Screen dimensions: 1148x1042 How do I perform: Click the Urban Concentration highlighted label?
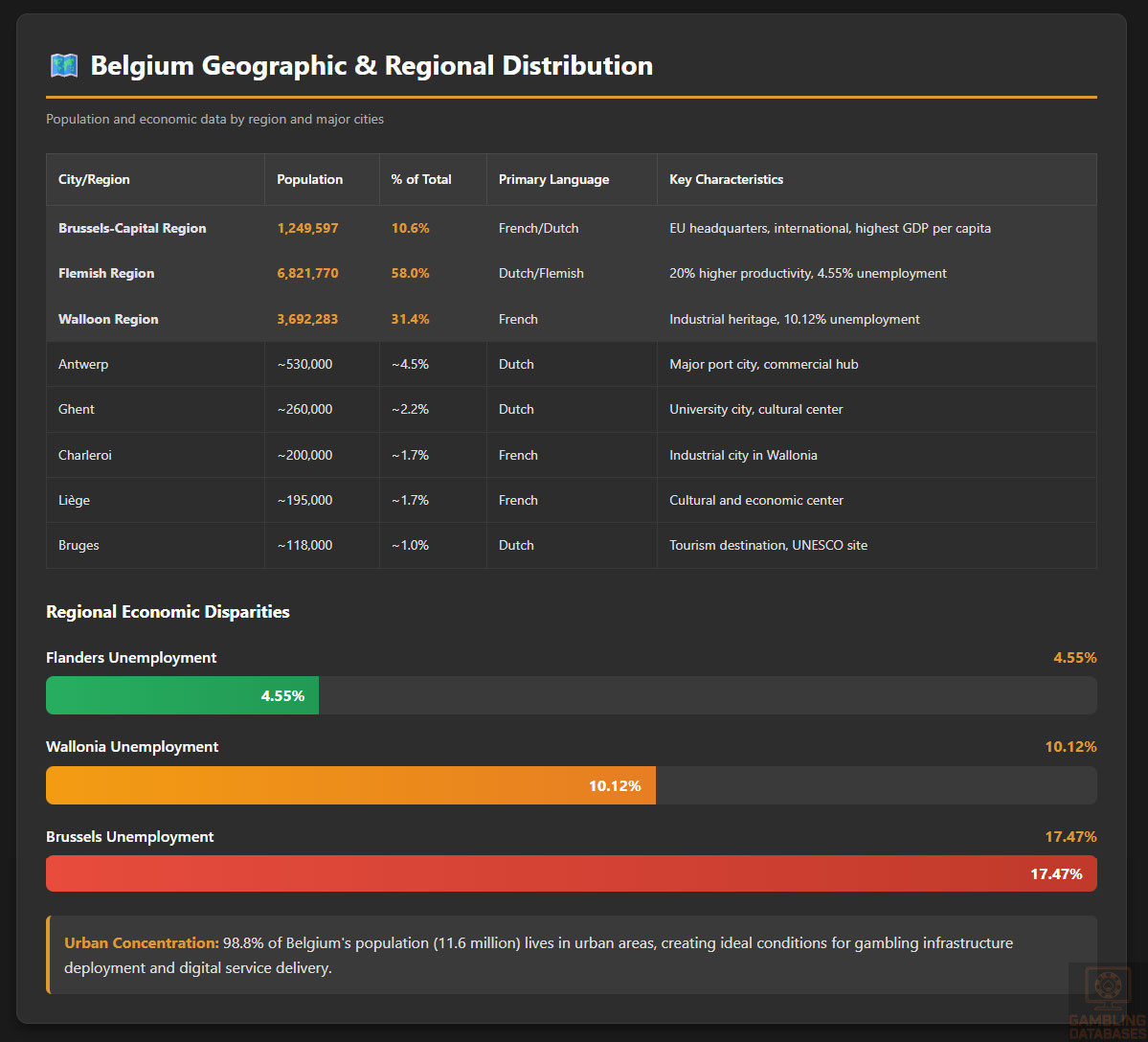142,942
